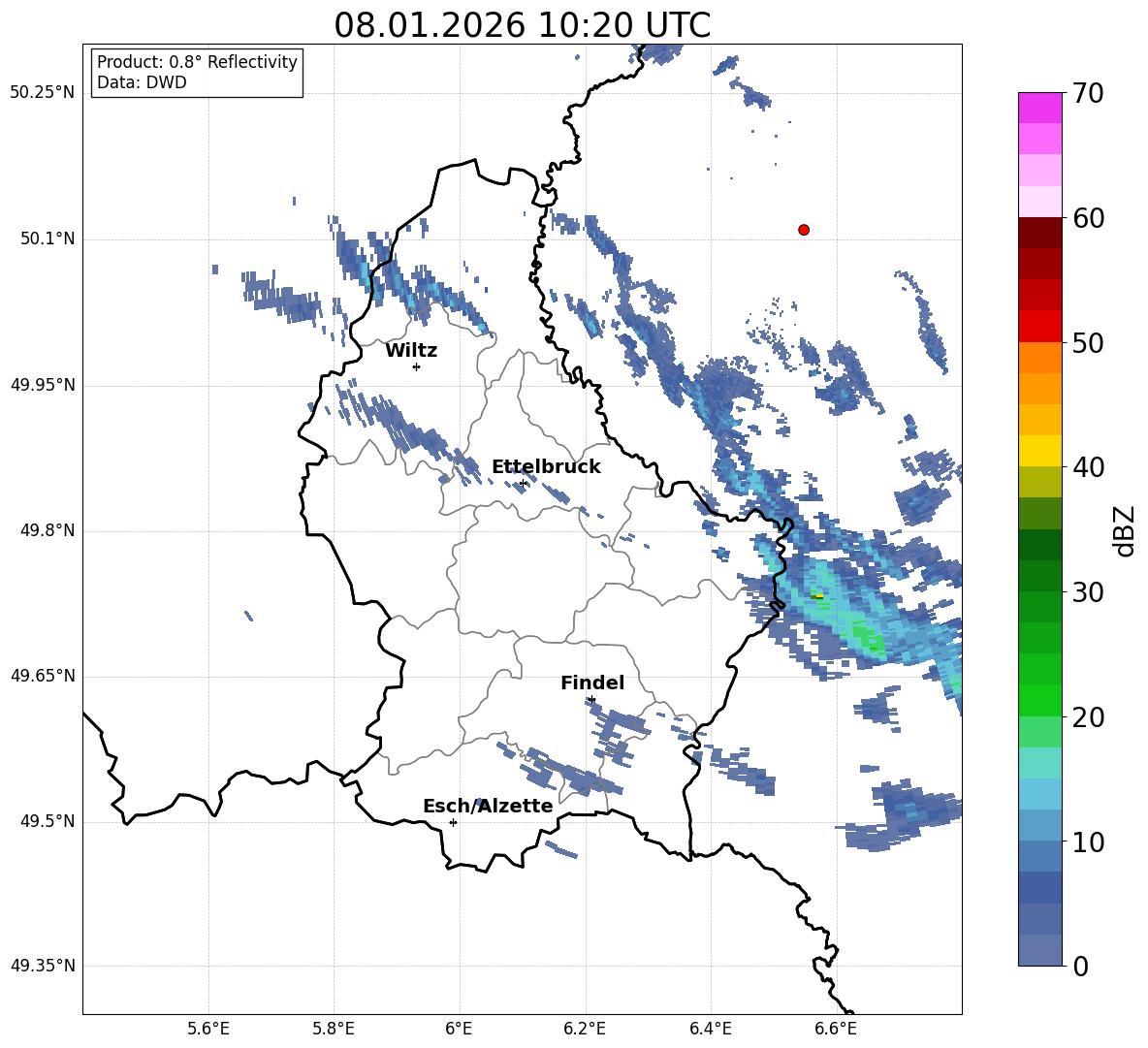
Task: Click the 49.8°N latitude label
Action: (48, 530)
